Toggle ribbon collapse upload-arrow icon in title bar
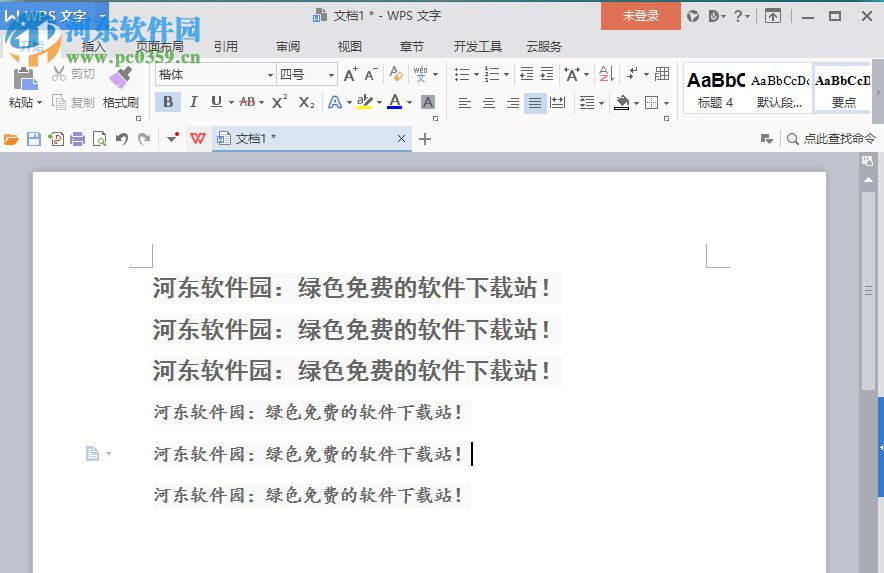The height and width of the screenshot is (573, 884). tap(773, 16)
